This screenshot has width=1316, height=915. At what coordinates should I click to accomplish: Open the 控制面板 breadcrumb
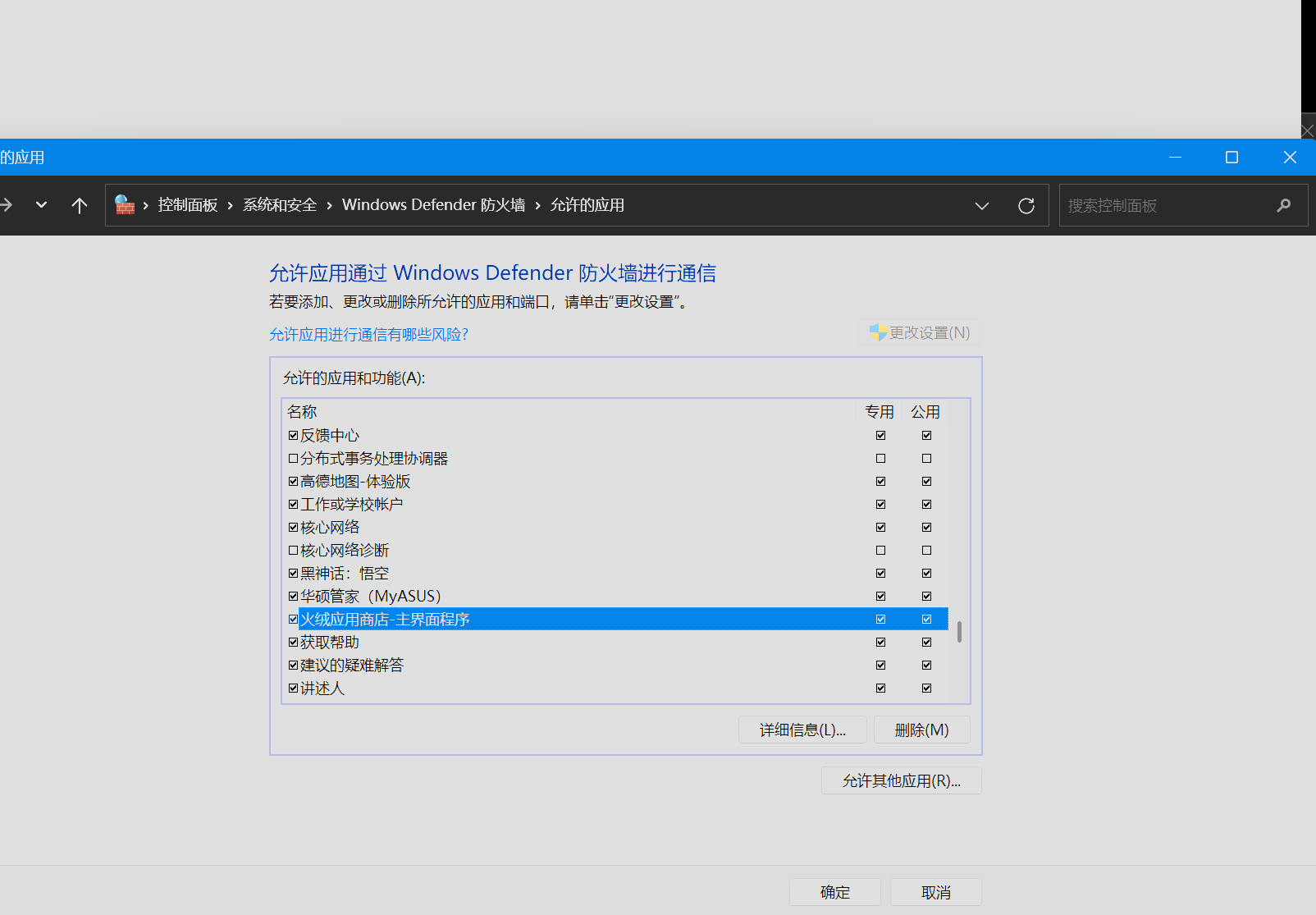(x=188, y=205)
